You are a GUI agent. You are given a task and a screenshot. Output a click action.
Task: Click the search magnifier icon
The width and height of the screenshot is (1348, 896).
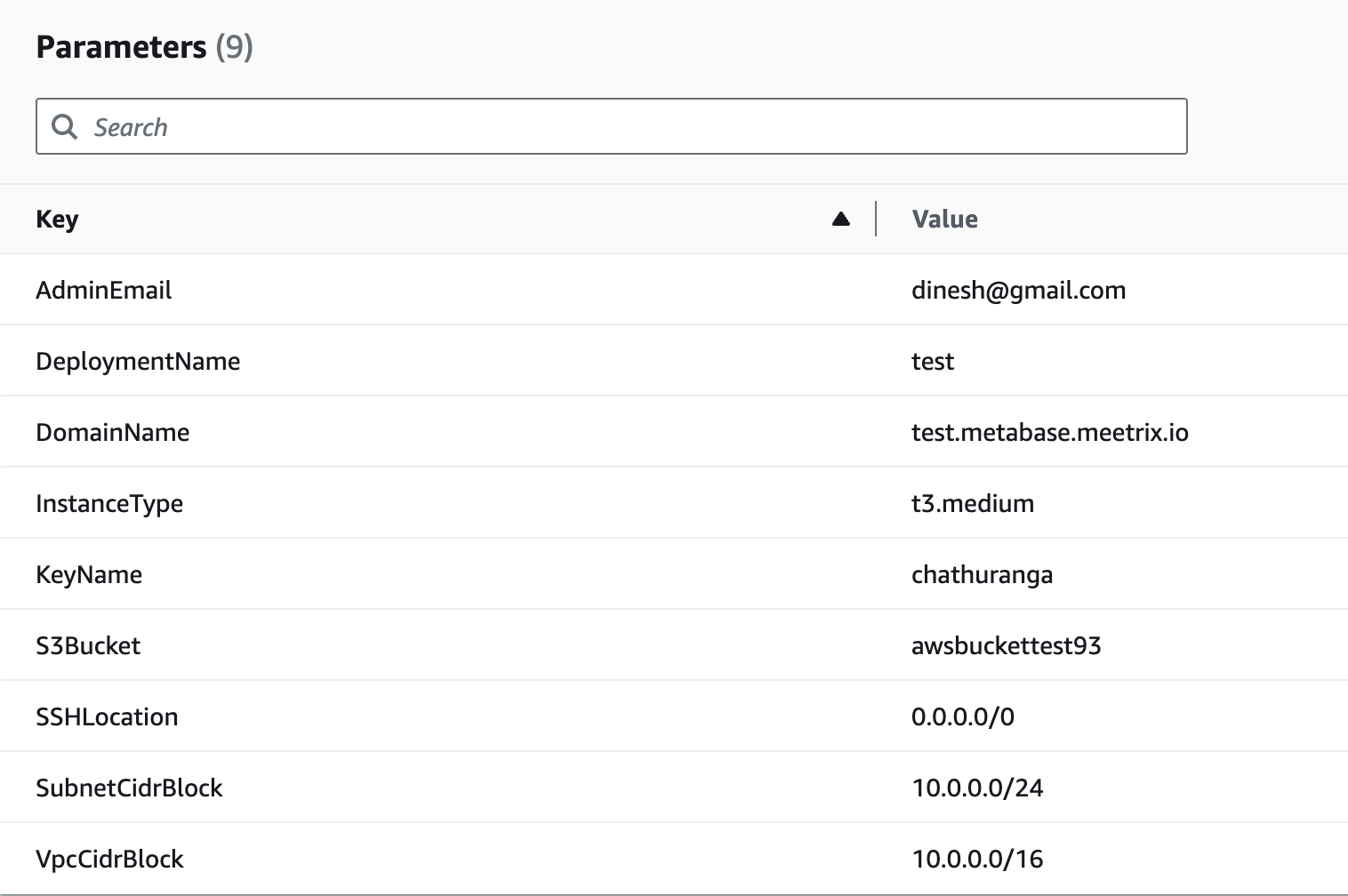click(65, 127)
